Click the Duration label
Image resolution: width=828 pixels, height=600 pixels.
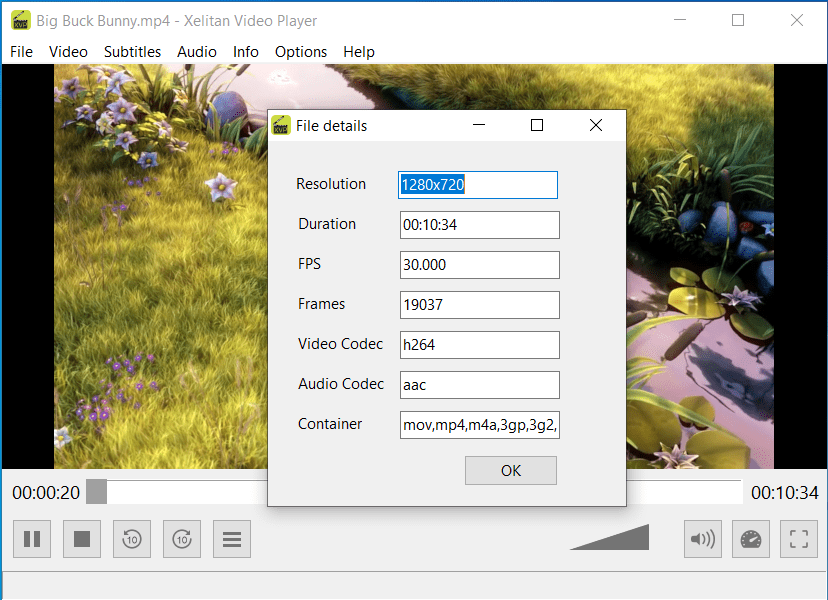[327, 224]
